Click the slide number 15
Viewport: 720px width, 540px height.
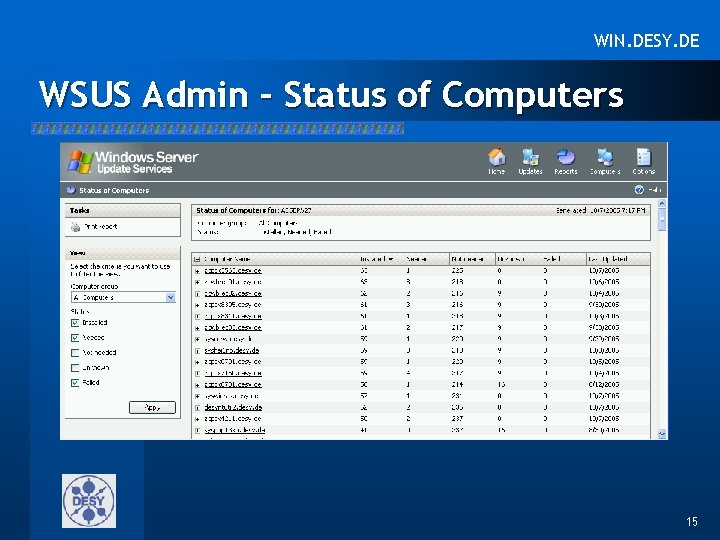[x=692, y=521]
